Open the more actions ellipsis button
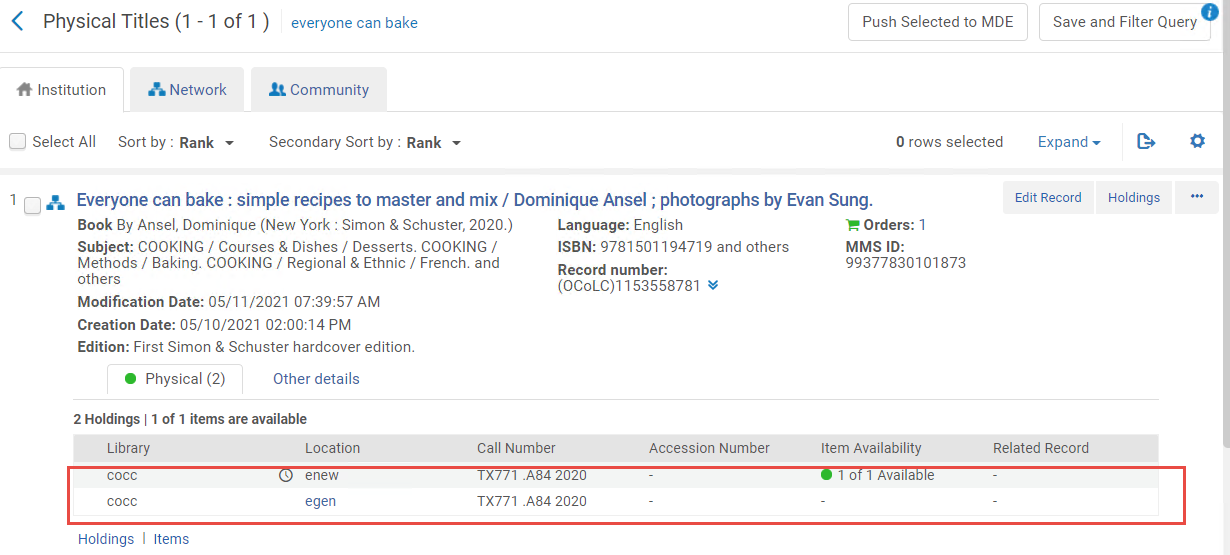Viewport: 1230px width, 555px height. (x=1196, y=198)
